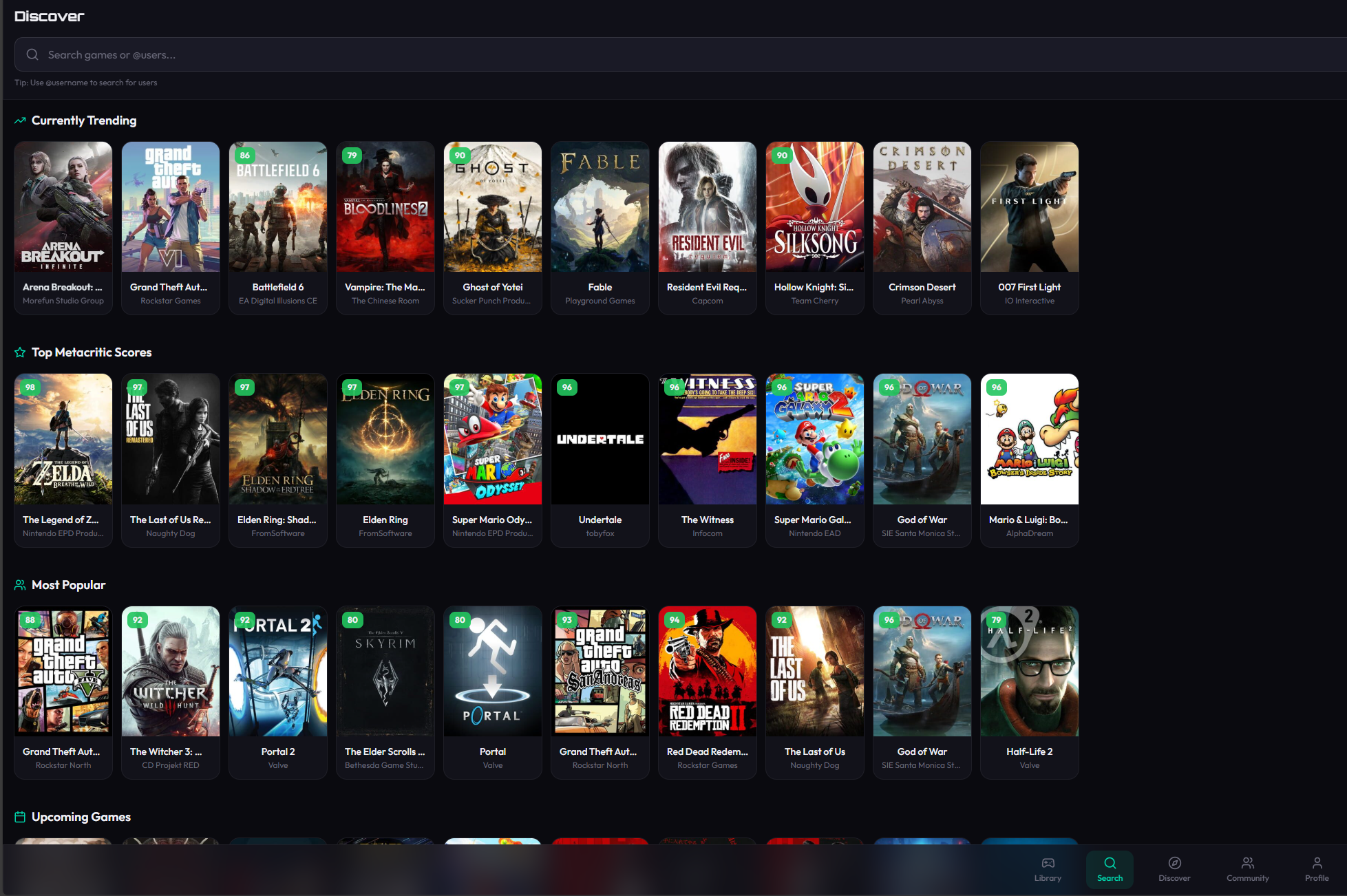Open the Hollow Knight: Silksong cover
The width and height of the screenshot is (1347, 896).
(x=814, y=206)
